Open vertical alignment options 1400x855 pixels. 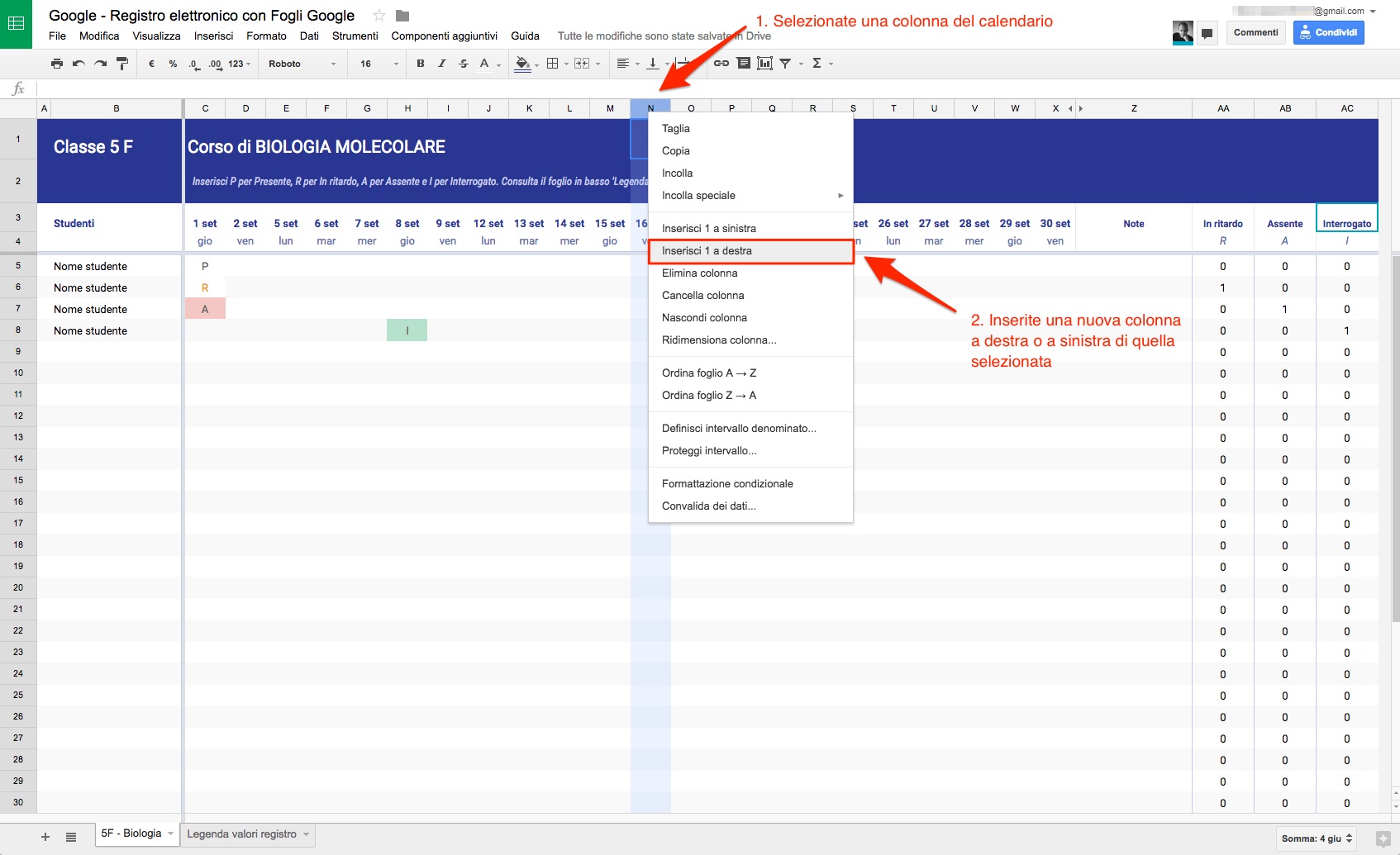[653, 64]
